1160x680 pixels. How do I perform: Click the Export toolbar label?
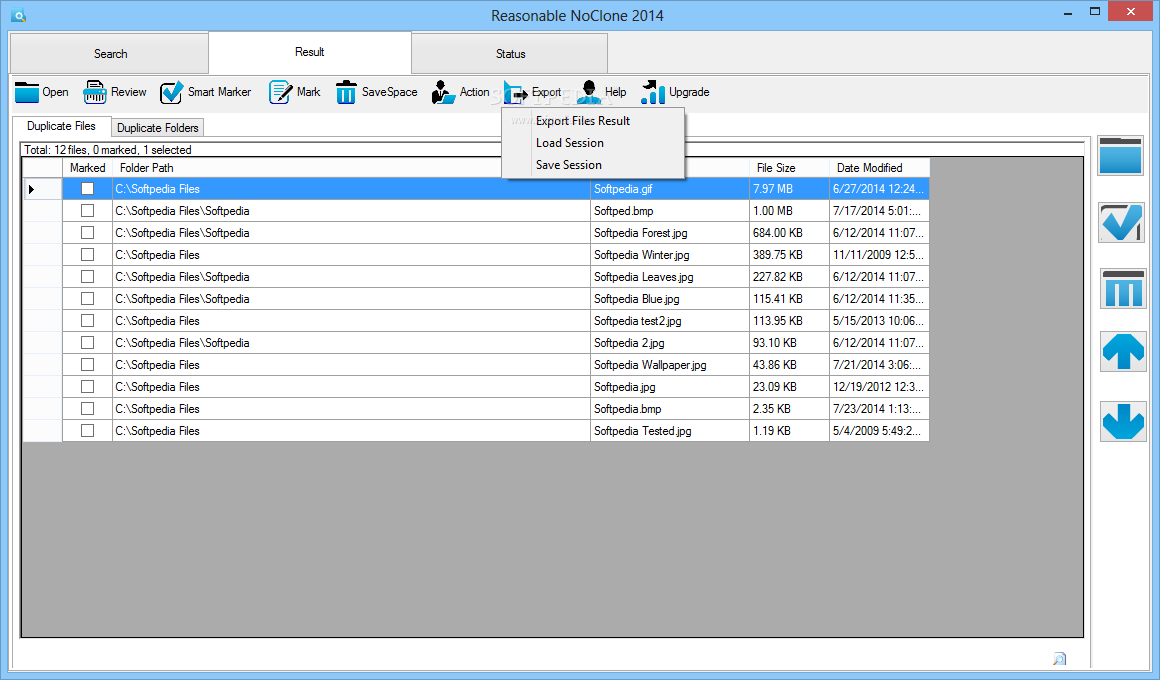546,92
